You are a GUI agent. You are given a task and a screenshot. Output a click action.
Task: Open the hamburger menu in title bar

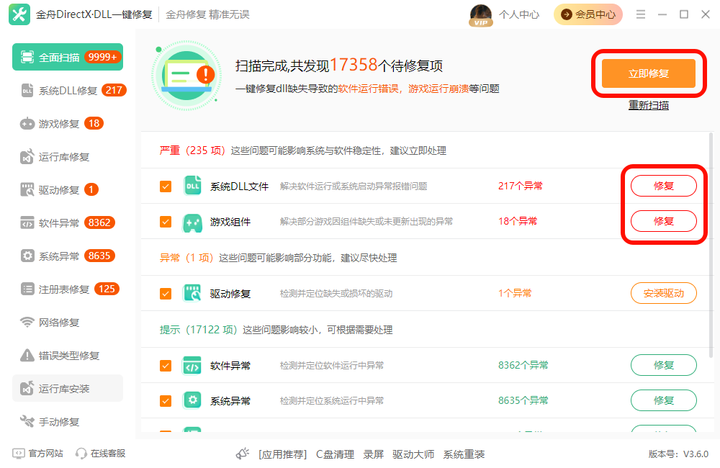click(x=641, y=15)
